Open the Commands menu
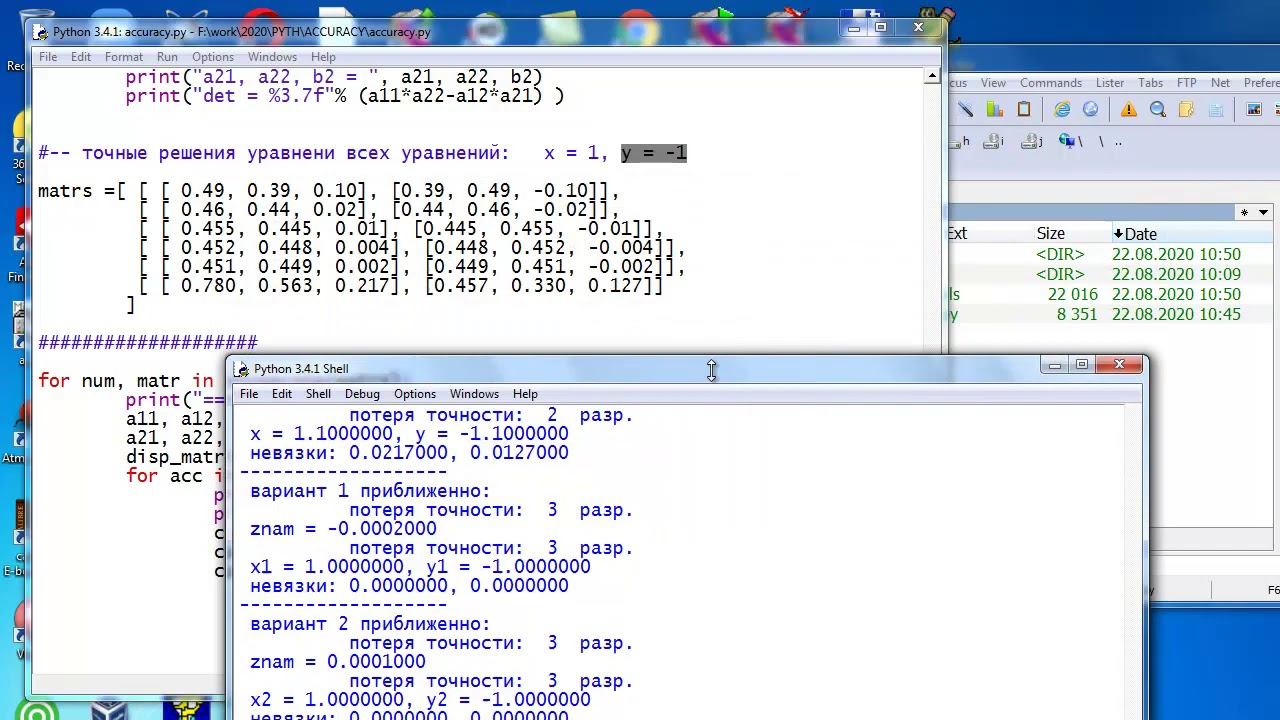 click(1051, 83)
